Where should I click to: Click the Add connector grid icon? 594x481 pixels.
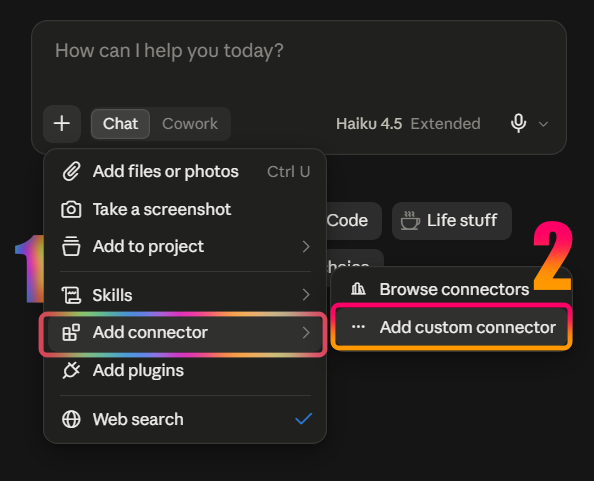point(71,333)
